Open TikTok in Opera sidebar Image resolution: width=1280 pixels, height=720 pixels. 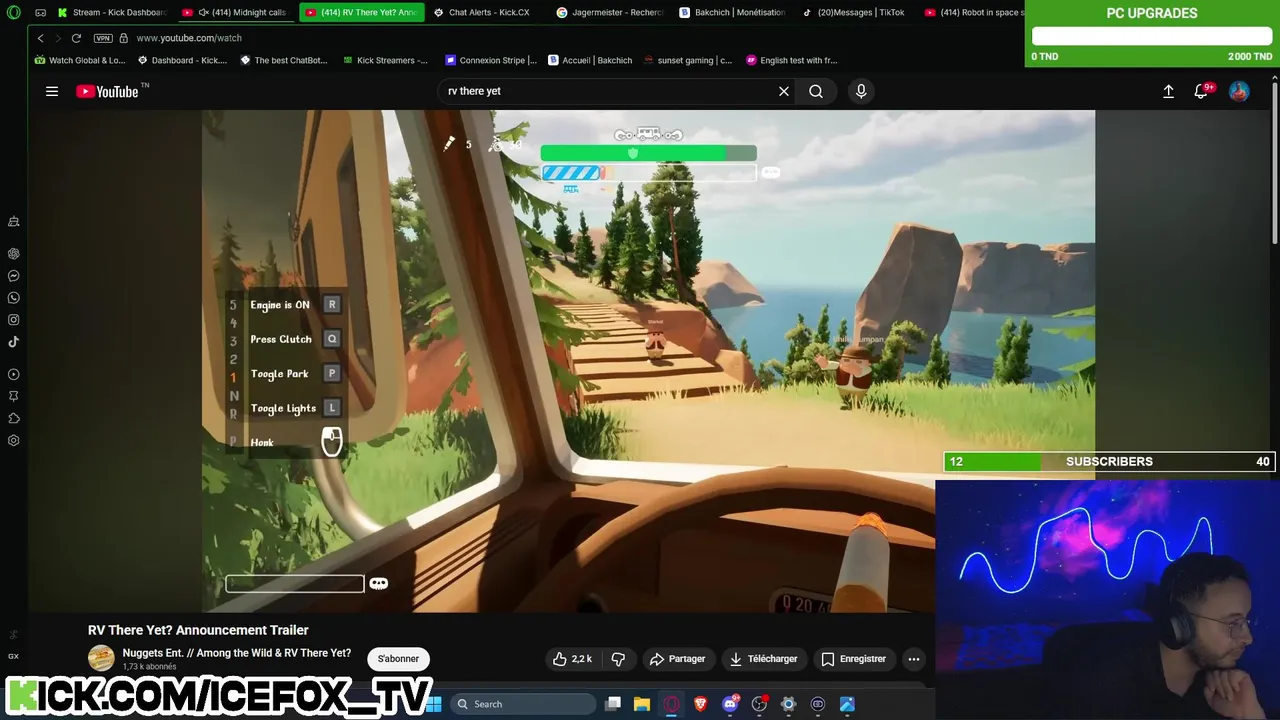tap(13, 342)
